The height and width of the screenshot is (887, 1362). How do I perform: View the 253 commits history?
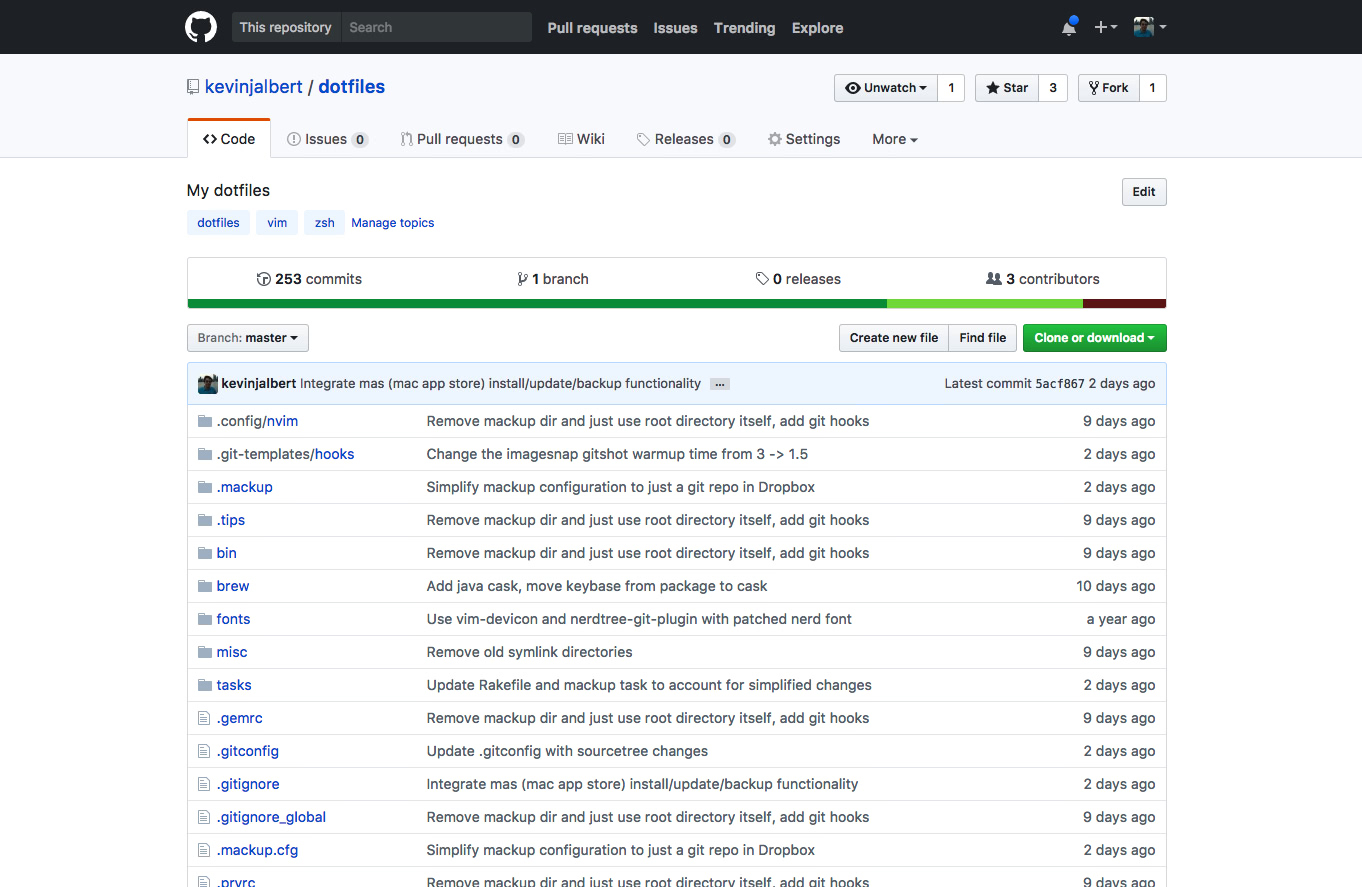point(309,279)
